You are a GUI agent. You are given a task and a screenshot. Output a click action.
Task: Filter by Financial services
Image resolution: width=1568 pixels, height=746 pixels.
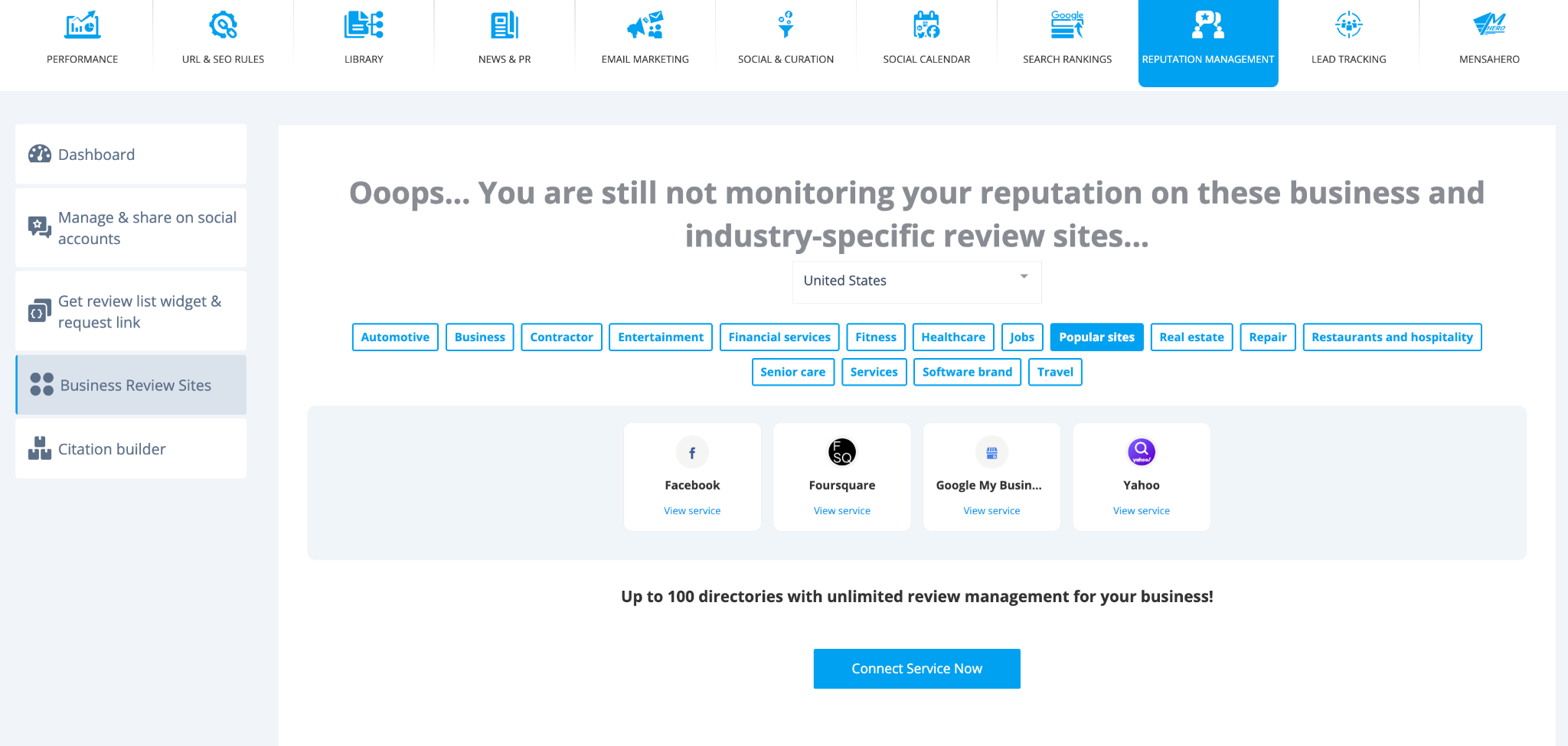pyautogui.click(x=779, y=337)
